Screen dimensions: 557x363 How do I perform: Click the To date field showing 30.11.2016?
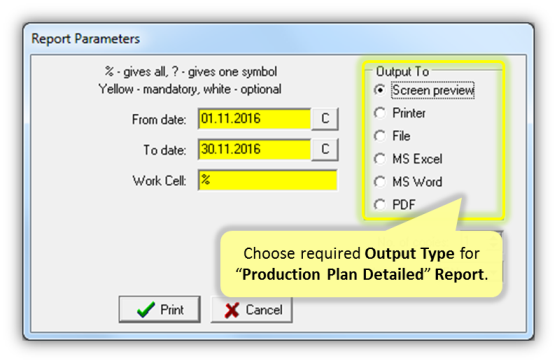(x=254, y=149)
